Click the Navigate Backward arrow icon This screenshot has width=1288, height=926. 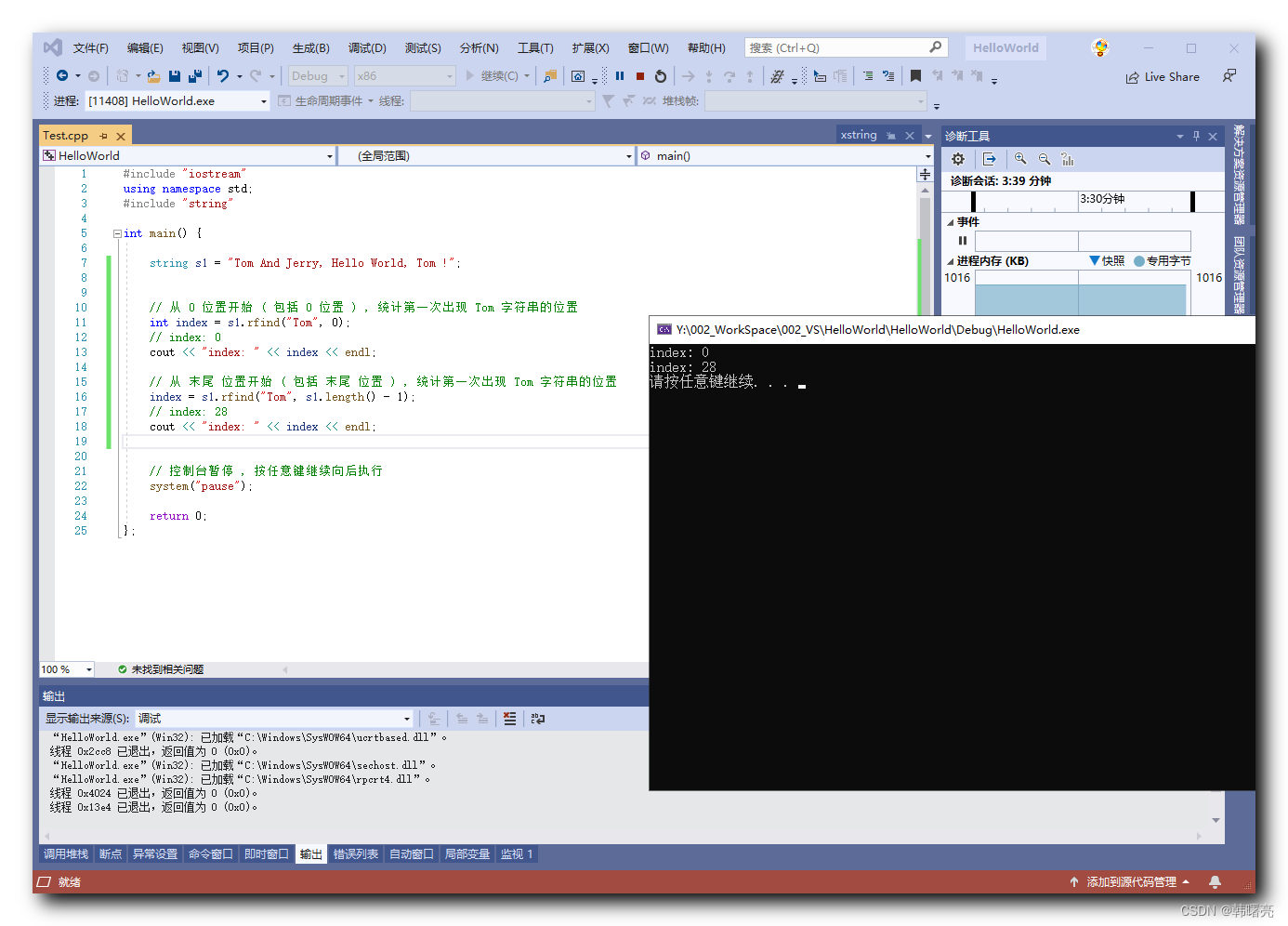point(61,75)
